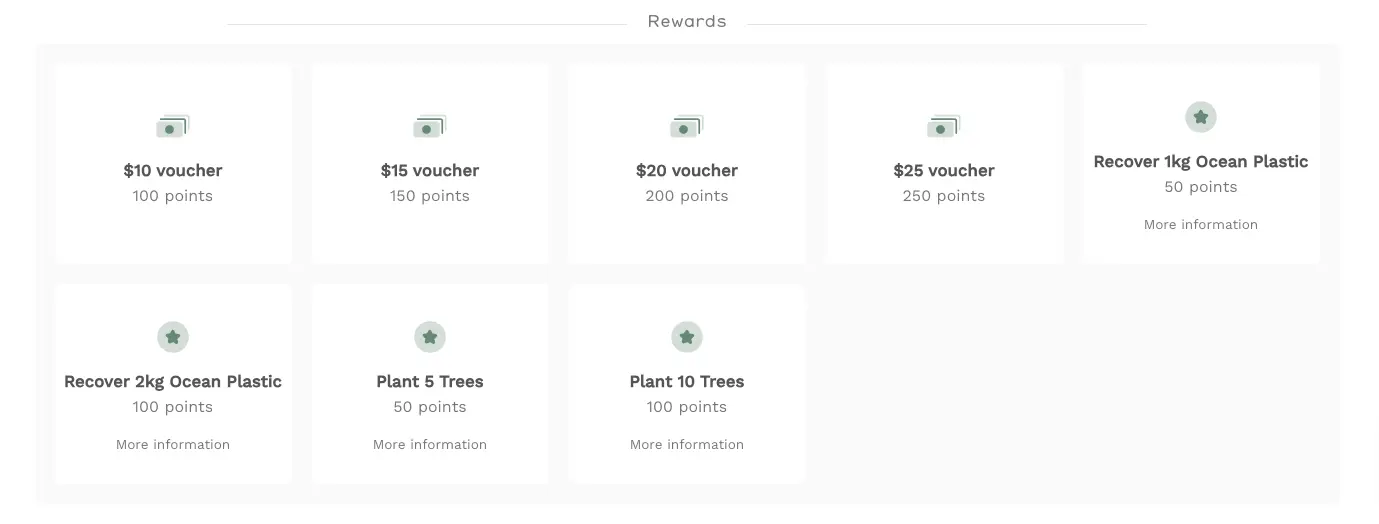This screenshot has height=524, width=1379.
Task: Pick the $20 voucher reward title
Action: (x=687, y=171)
